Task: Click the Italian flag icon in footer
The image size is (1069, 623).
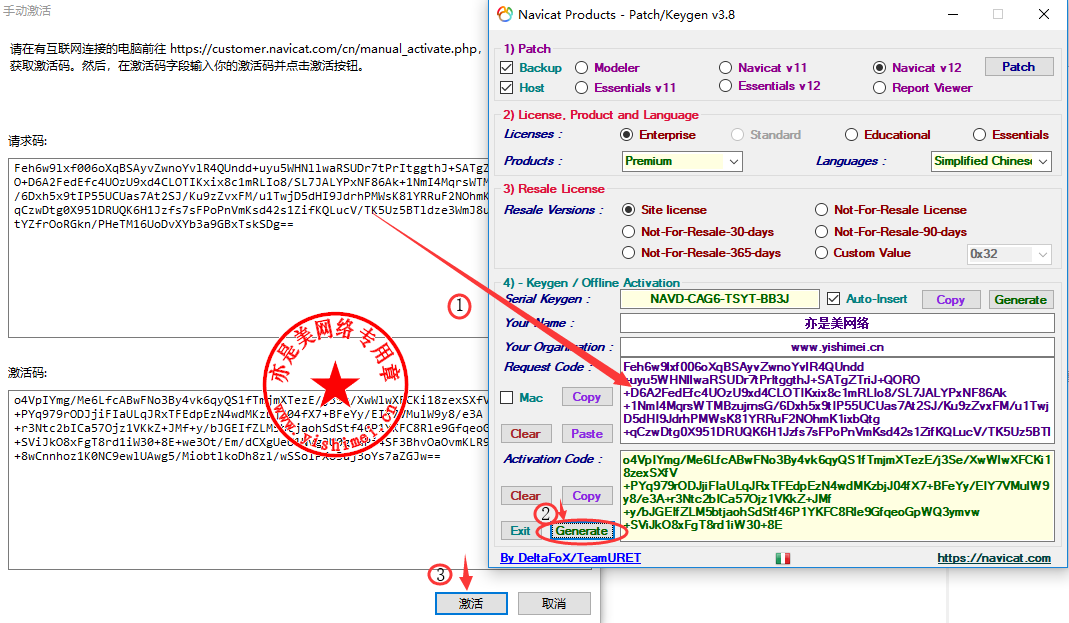Action: 783,558
